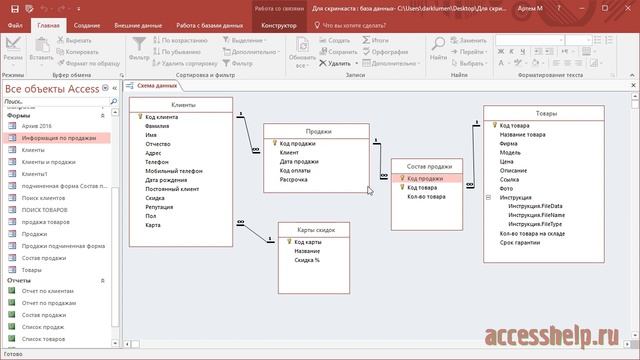This screenshot has height=360, width=640.
Task: Sort По убыванию descending
Action: tap(177, 52)
